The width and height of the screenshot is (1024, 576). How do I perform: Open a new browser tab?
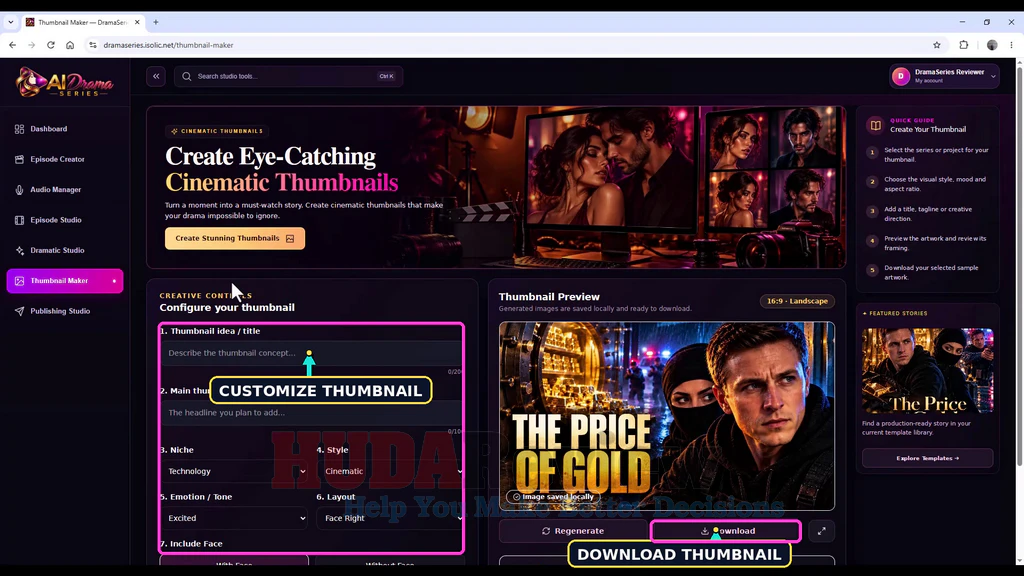click(x=155, y=22)
